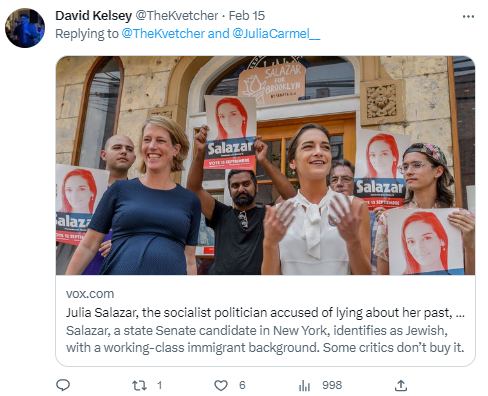Viewport: 488px width, 396px height.
Task: Click the retweet count of 1
Action: 160,385
